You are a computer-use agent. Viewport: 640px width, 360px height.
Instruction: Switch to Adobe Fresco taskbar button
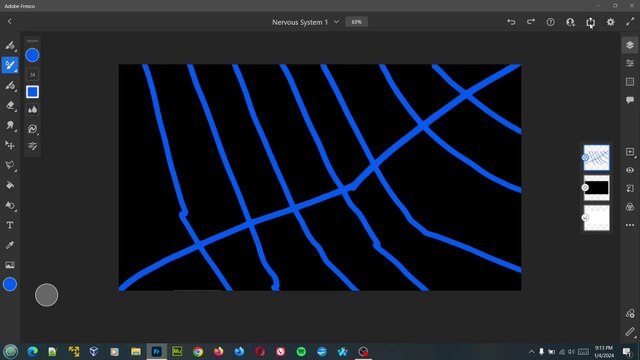tap(157, 351)
